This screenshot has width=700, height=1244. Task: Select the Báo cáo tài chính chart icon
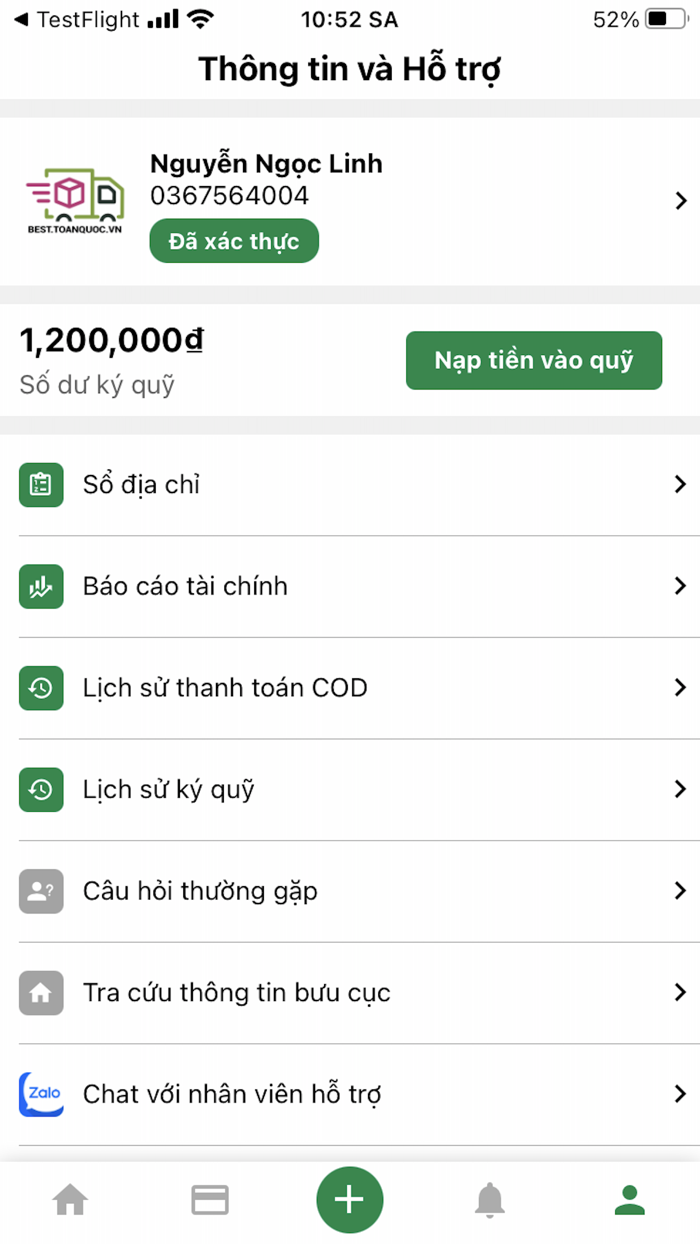point(41,587)
